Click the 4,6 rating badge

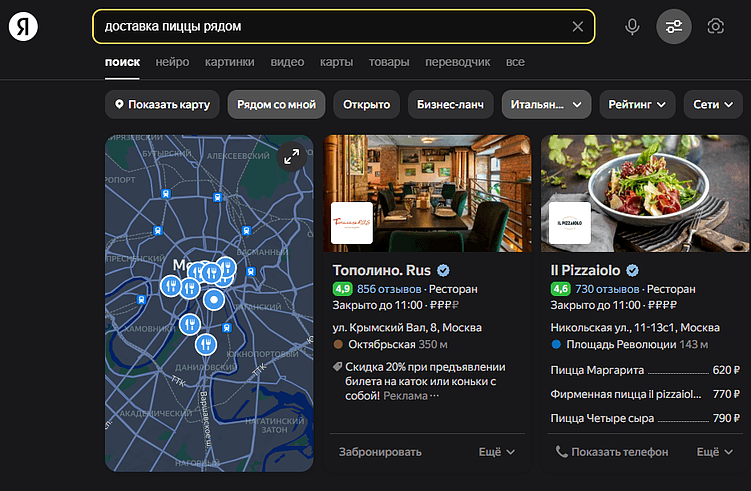pos(560,289)
